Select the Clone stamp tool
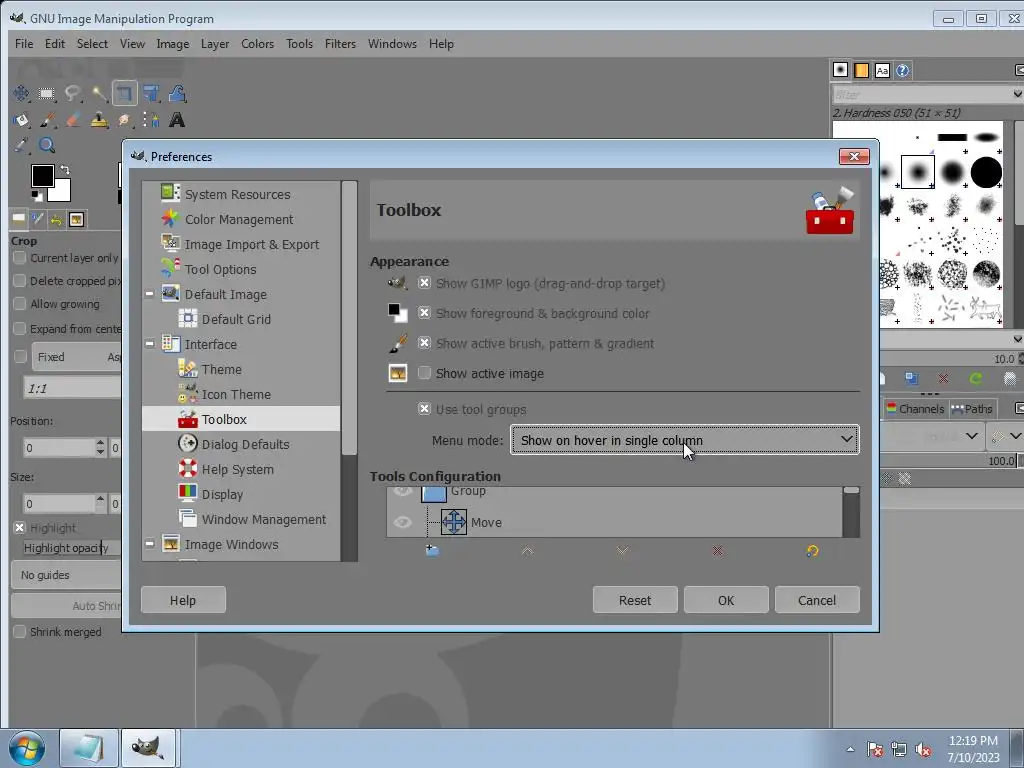This screenshot has height=768, width=1024. pyautogui.click(x=99, y=120)
